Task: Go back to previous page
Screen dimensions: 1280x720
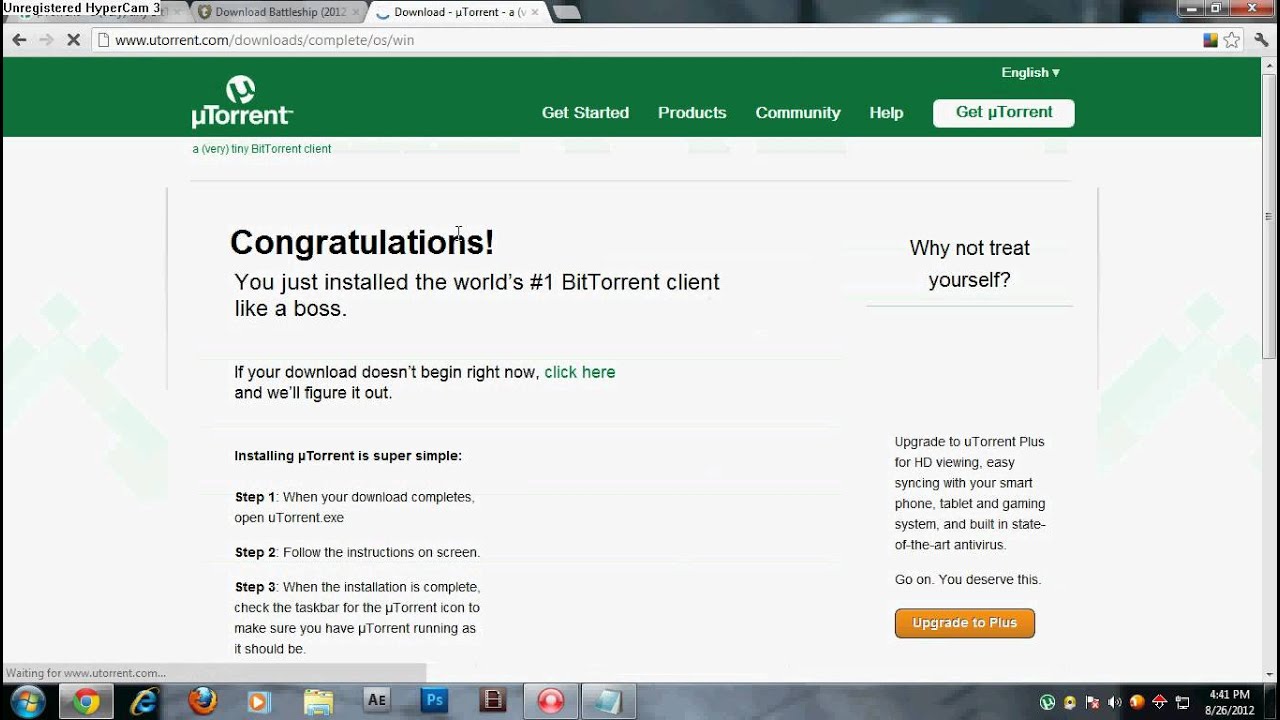Action: (19, 40)
